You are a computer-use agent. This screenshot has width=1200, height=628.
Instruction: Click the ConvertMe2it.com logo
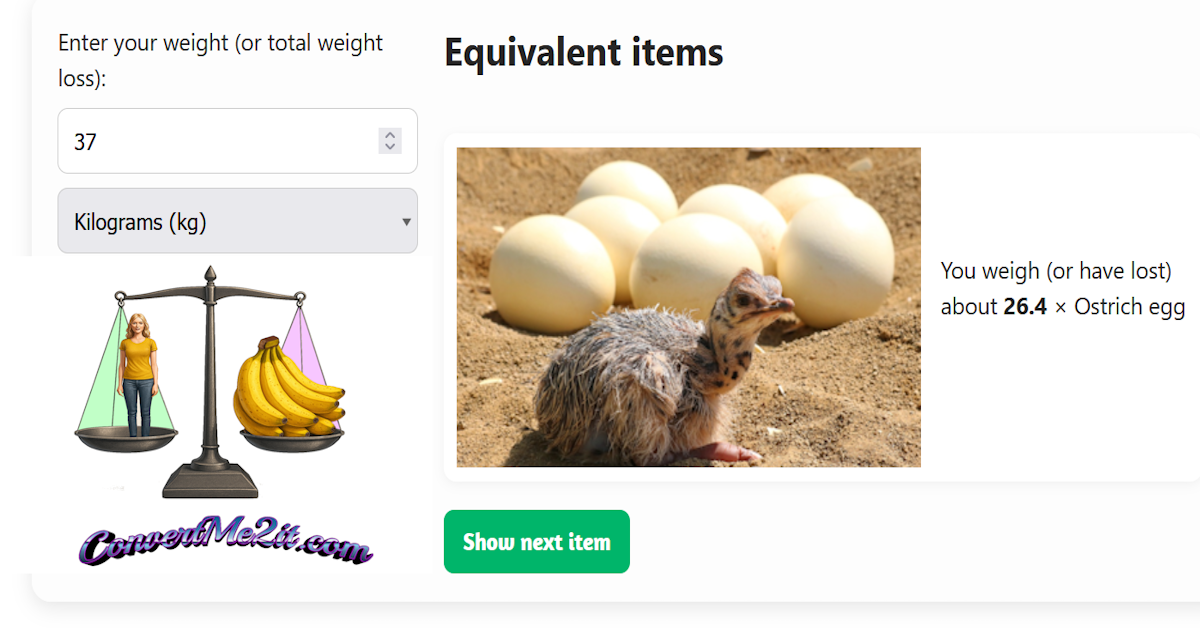tap(226, 545)
